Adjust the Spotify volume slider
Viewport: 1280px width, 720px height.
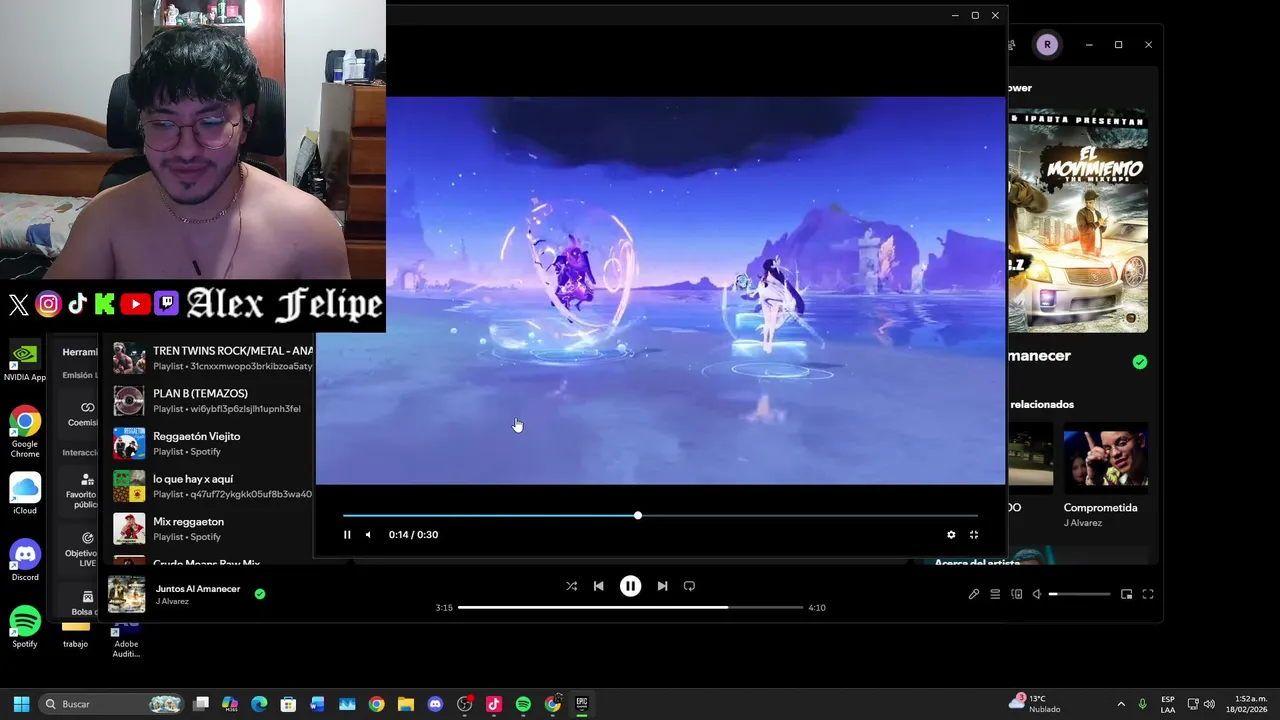1079,594
